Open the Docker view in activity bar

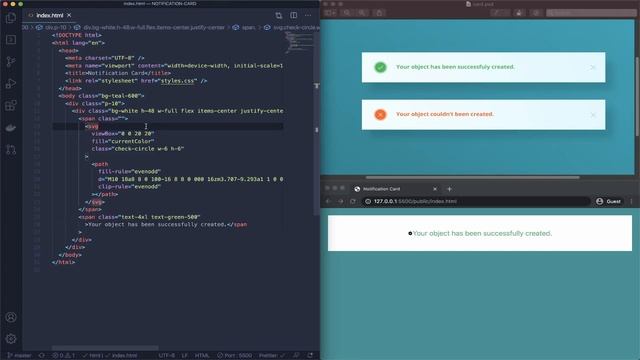(x=11, y=128)
